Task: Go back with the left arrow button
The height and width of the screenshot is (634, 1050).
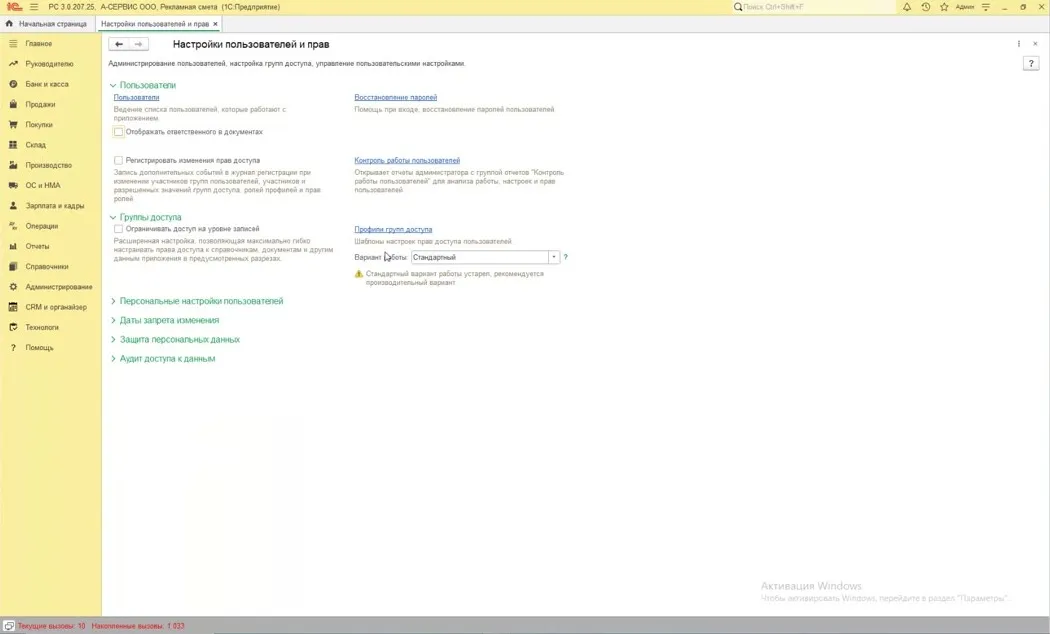Action: tap(119, 44)
